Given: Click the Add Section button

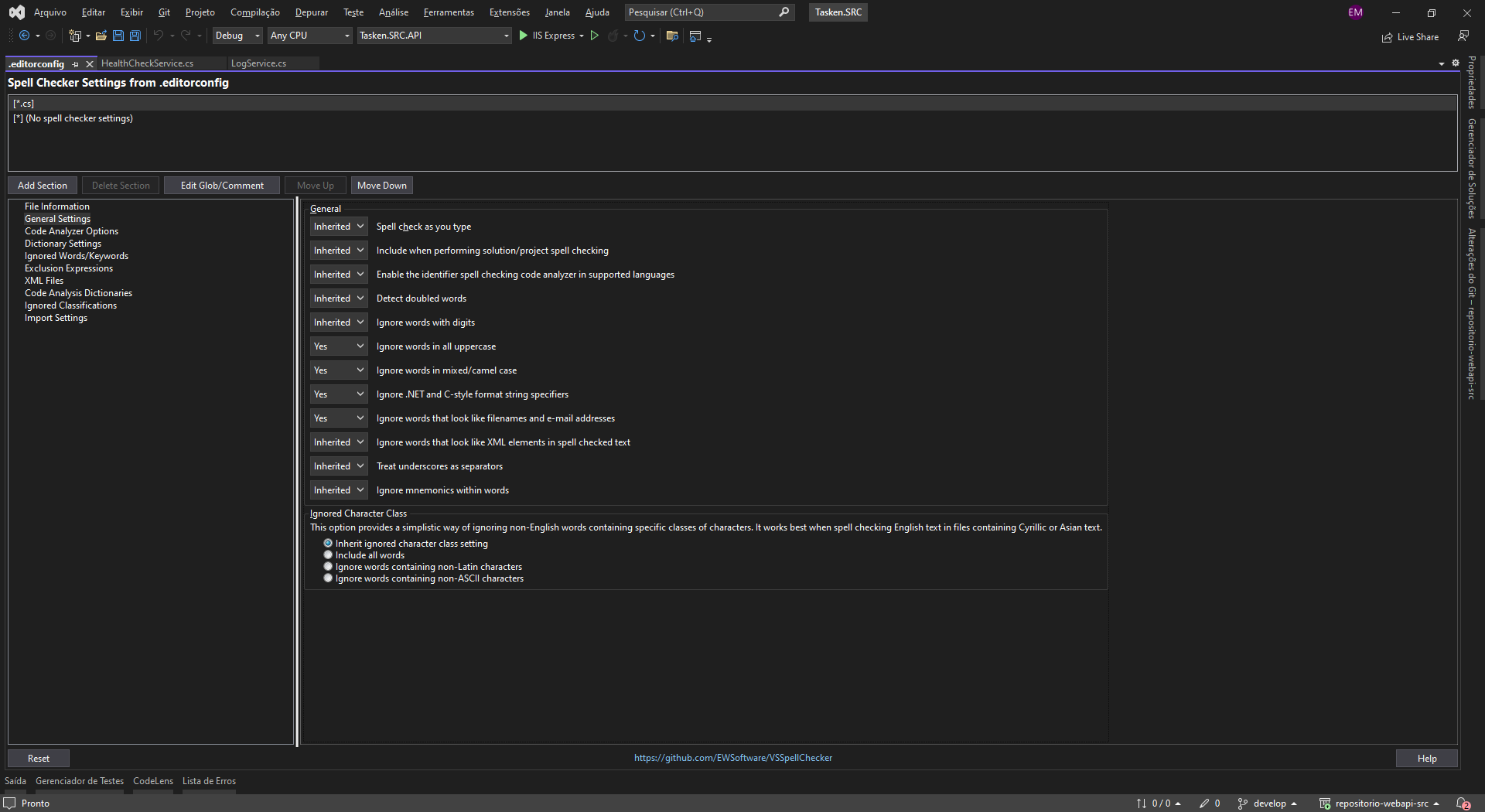Looking at the screenshot, I should (42, 185).
